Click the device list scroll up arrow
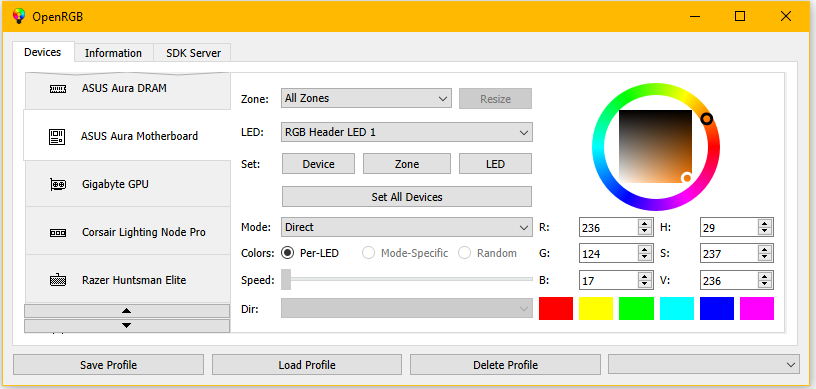816x389 pixels. tap(126, 311)
